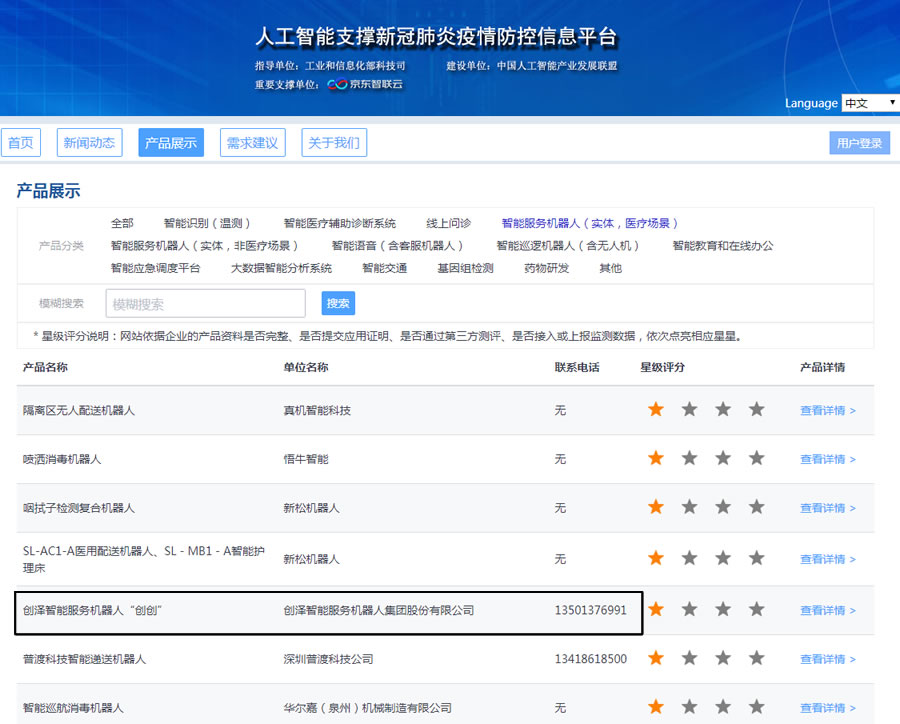Click the first orange star for 真机智能科技
Screen dimensions: 900x724
coord(656,409)
